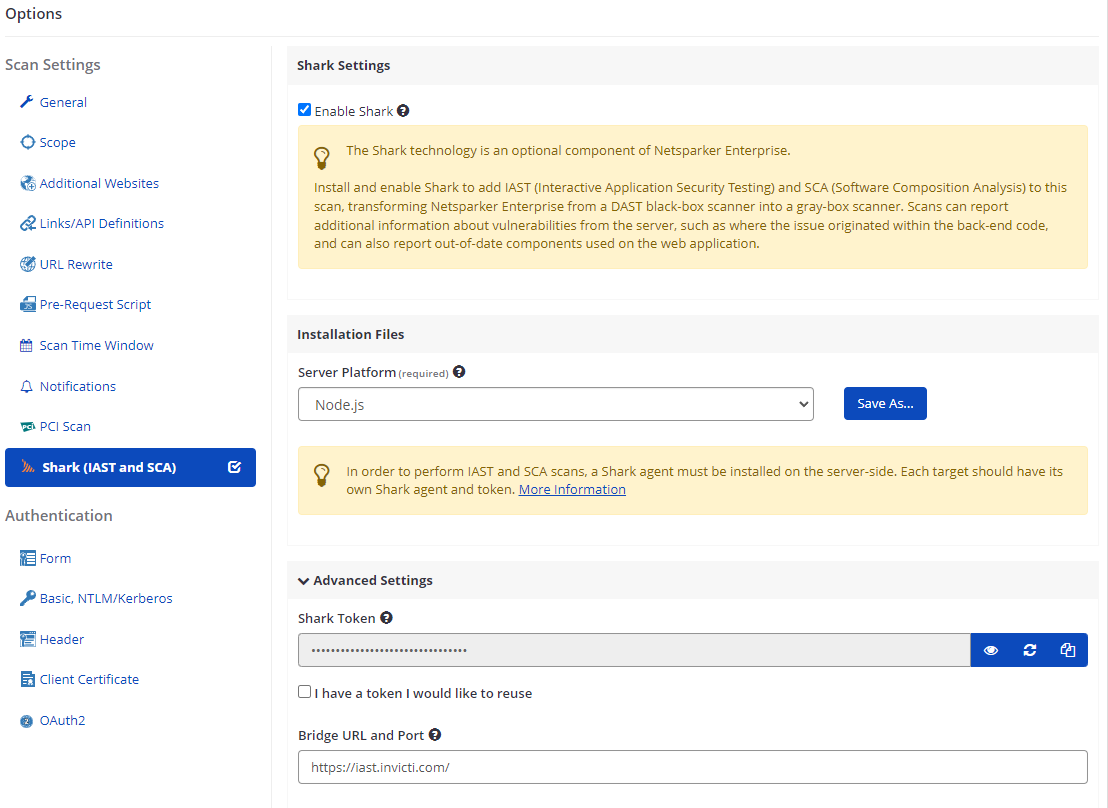Select Shark (IAST and SCA) menu item

pyautogui.click(x=130, y=467)
